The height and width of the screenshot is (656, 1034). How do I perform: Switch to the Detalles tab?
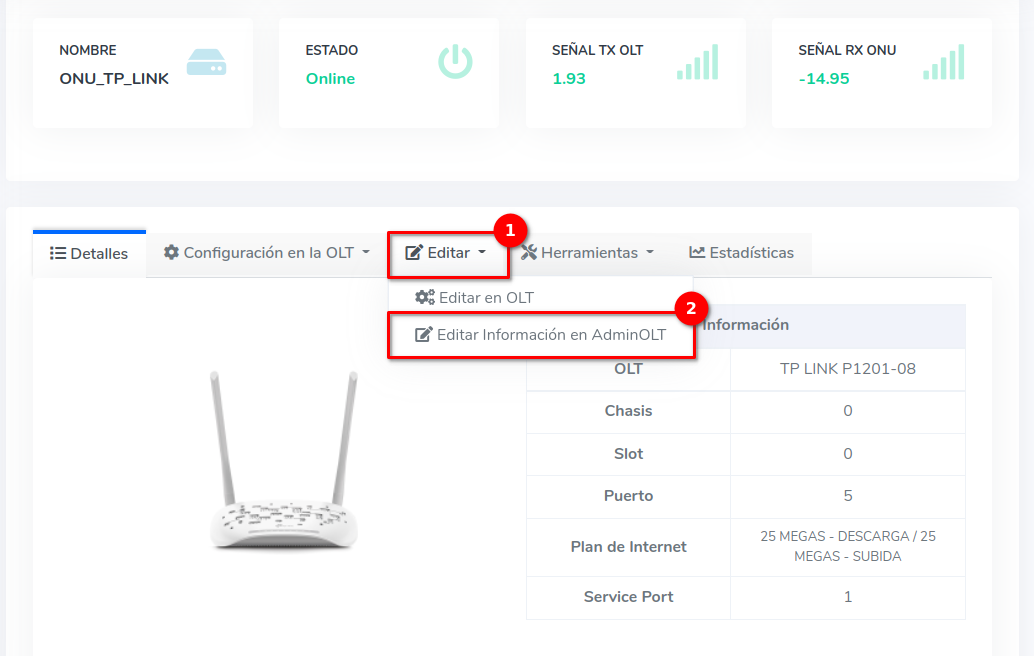[89, 253]
